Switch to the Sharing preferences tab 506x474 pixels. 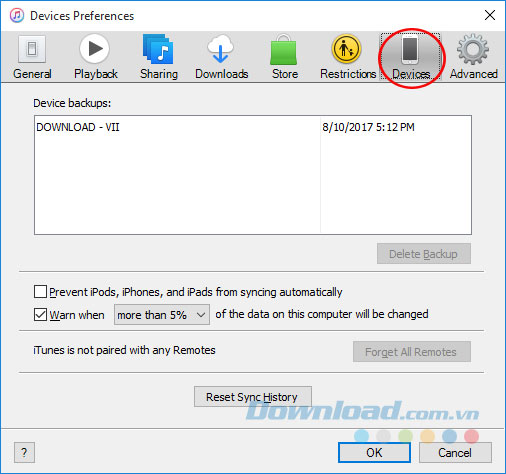pos(159,57)
